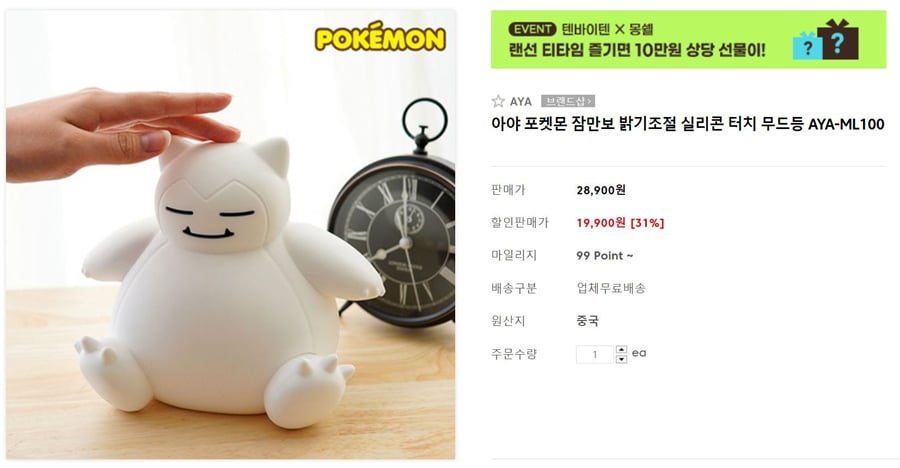900x468 pixels.
Task: Increase order quantity with up arrow
Action: tap(621, 350)
